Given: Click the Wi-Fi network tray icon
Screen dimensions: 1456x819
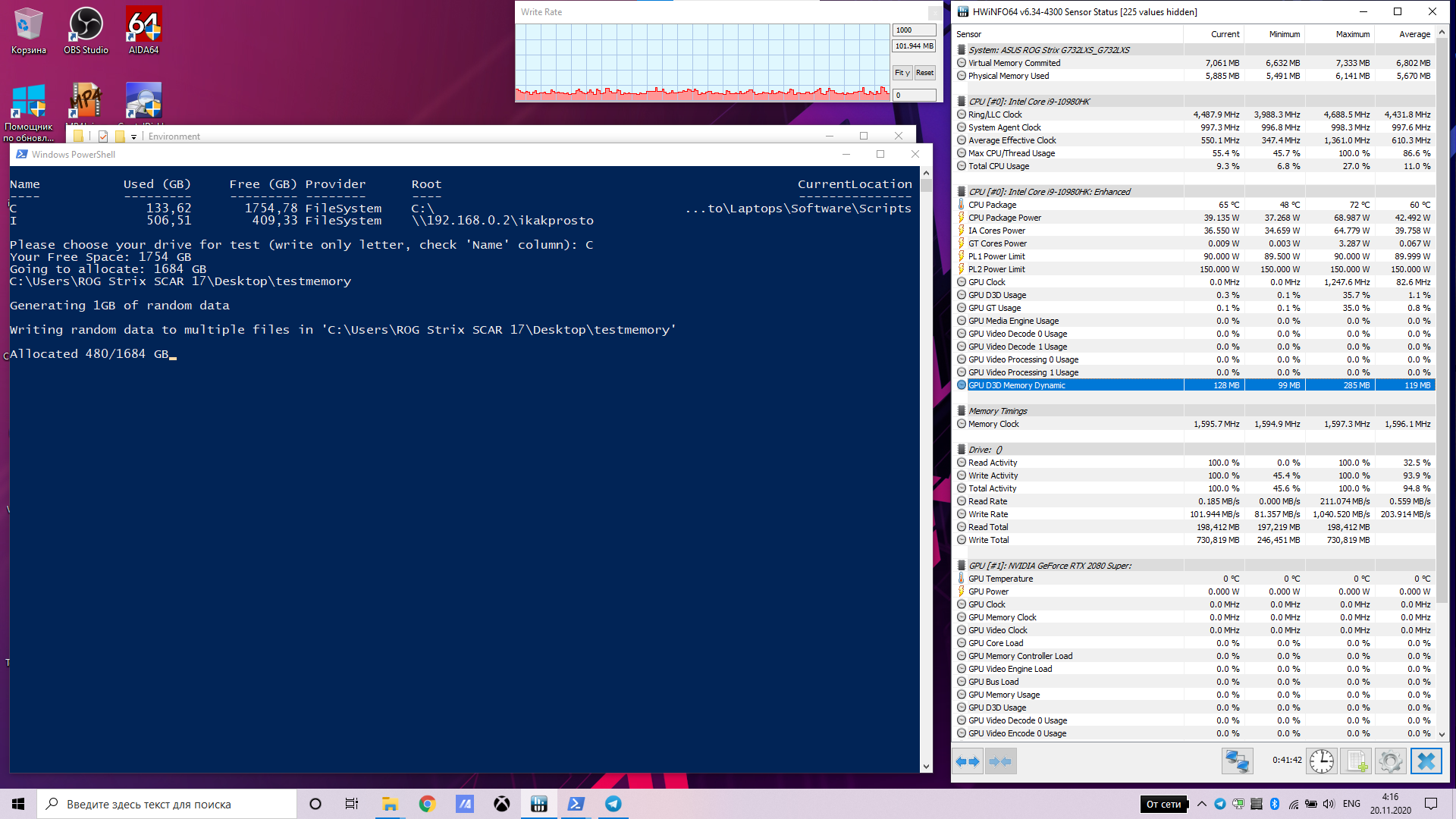Looking at the screenshot, I should (1293, 804).
